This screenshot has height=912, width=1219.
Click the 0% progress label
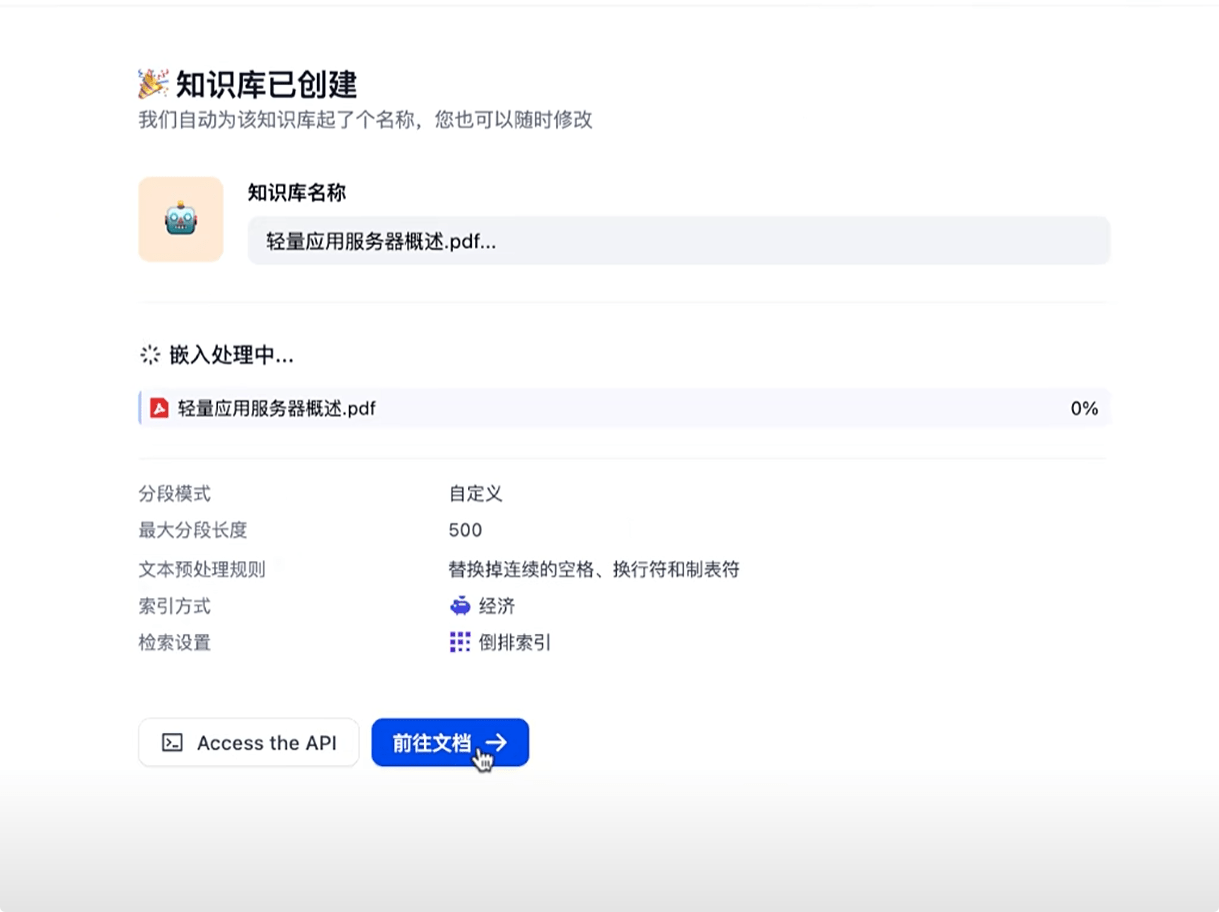[1084, 407]
